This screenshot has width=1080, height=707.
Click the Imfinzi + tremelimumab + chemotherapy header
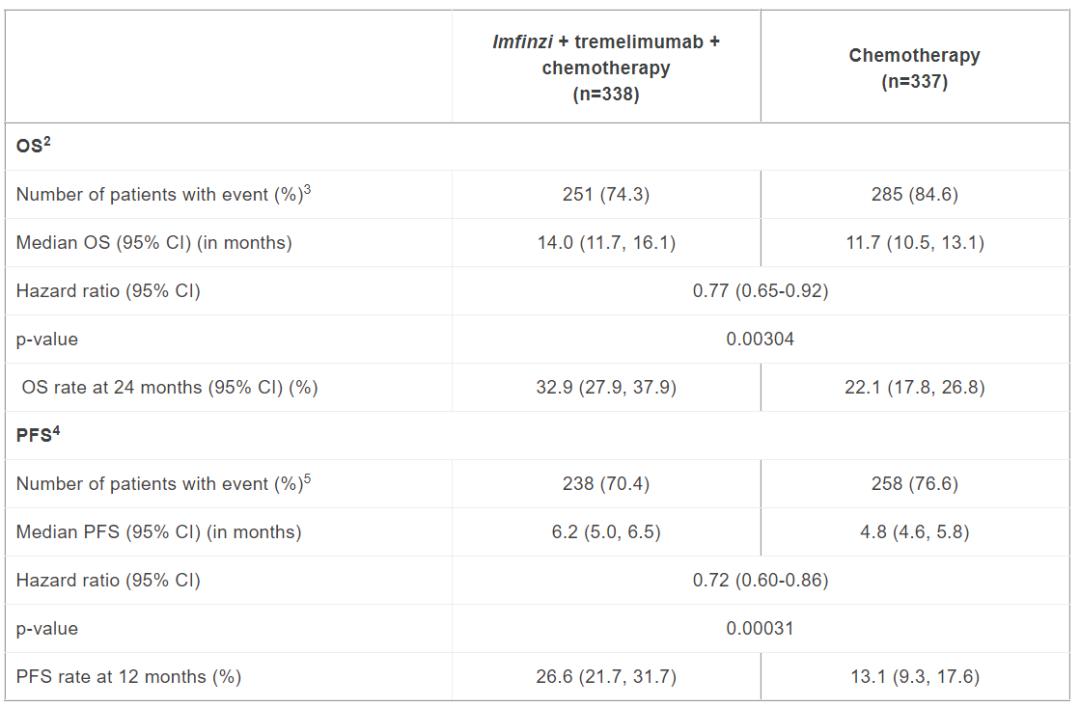coord(606,68)
